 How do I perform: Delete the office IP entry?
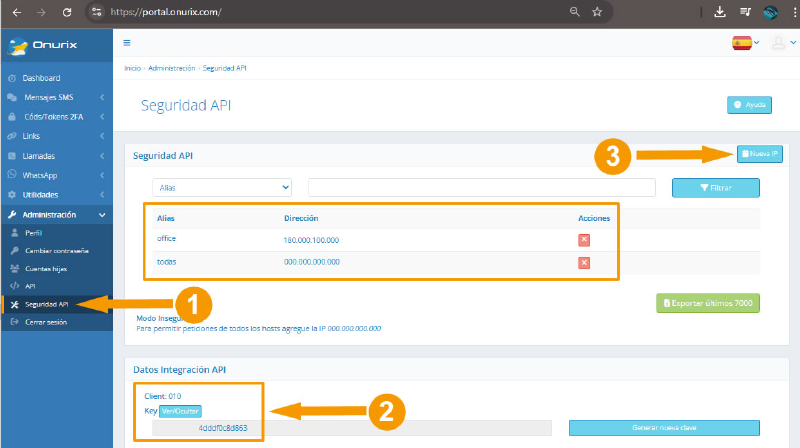584,240
